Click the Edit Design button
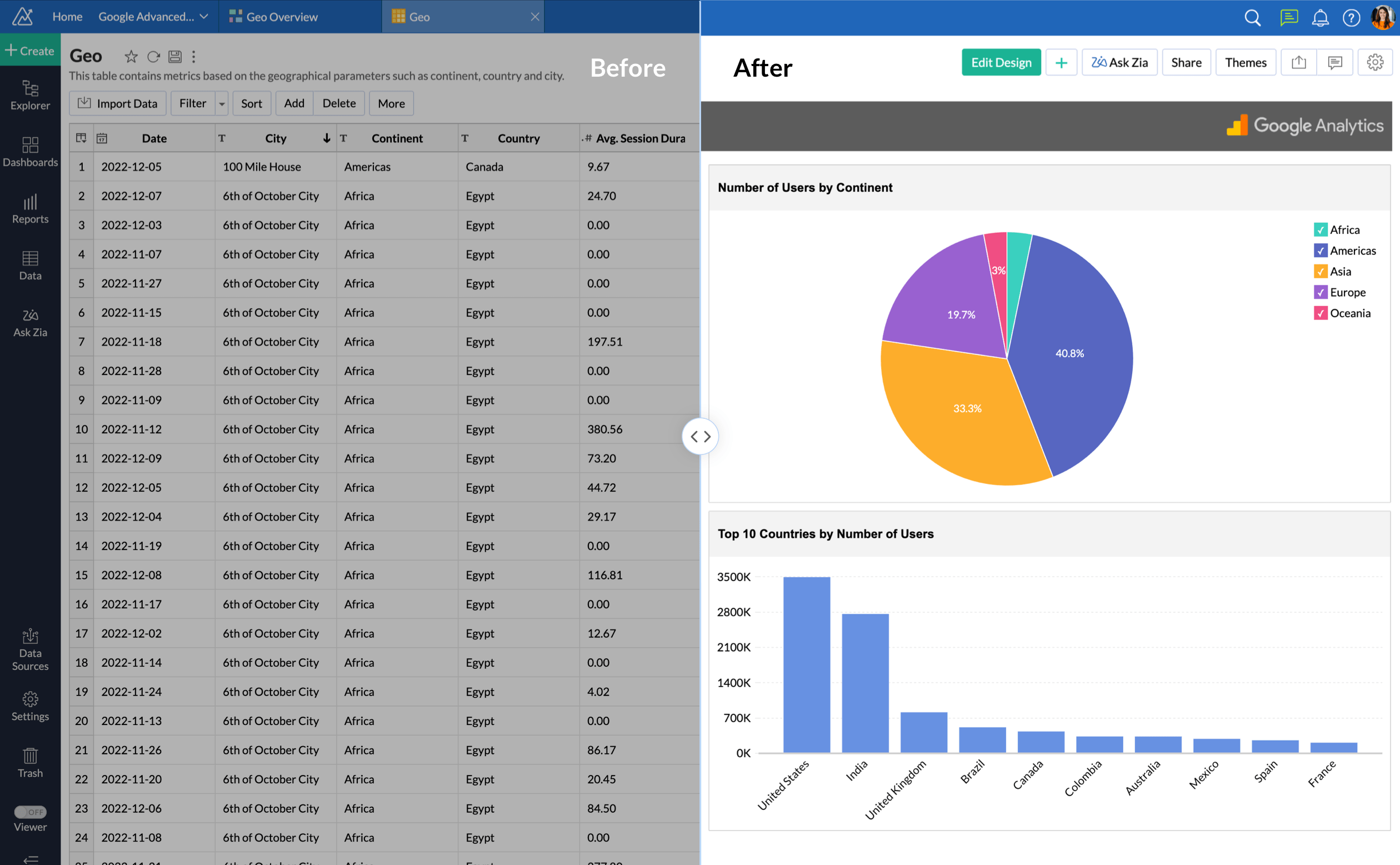 (1002, 62)
